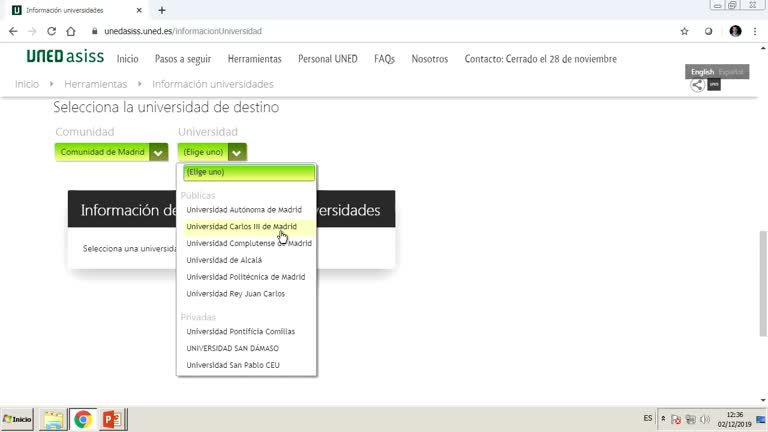
Task: Open the Contacto menu item
Action: click(x=540, y=59)
